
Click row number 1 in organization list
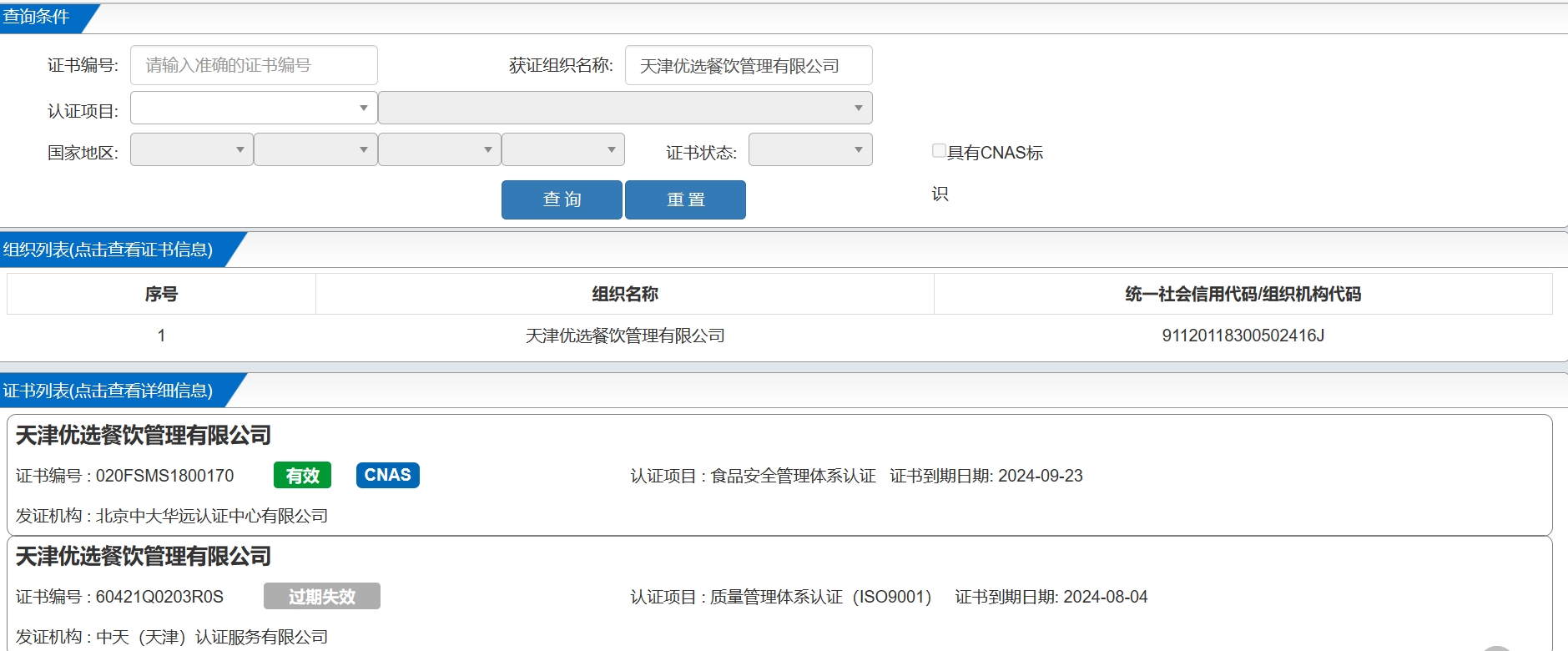[161, 336]
